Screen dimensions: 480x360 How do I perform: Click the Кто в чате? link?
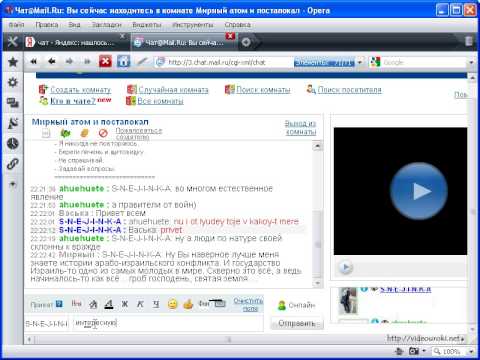[x=73, y=101]
